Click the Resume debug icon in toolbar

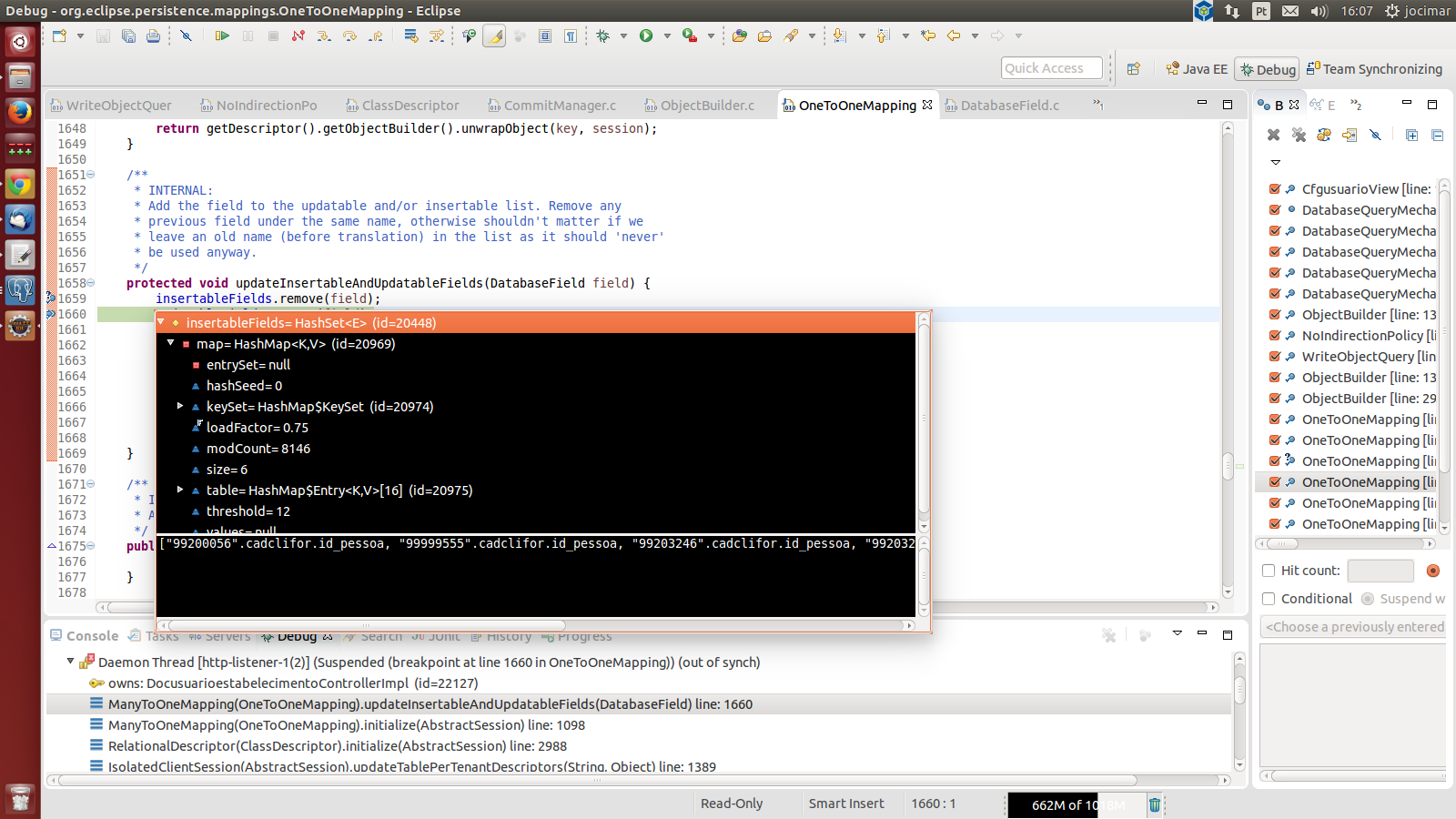click(x=222, y=36)
